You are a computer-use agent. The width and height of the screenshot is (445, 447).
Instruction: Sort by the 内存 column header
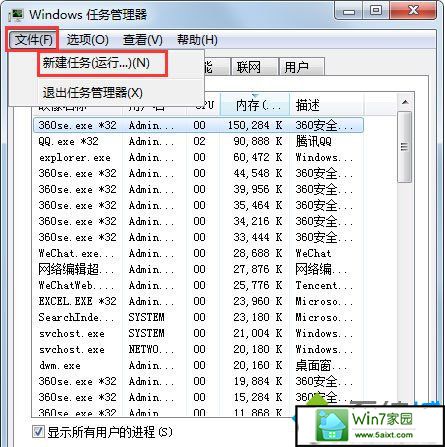point(255,105)
